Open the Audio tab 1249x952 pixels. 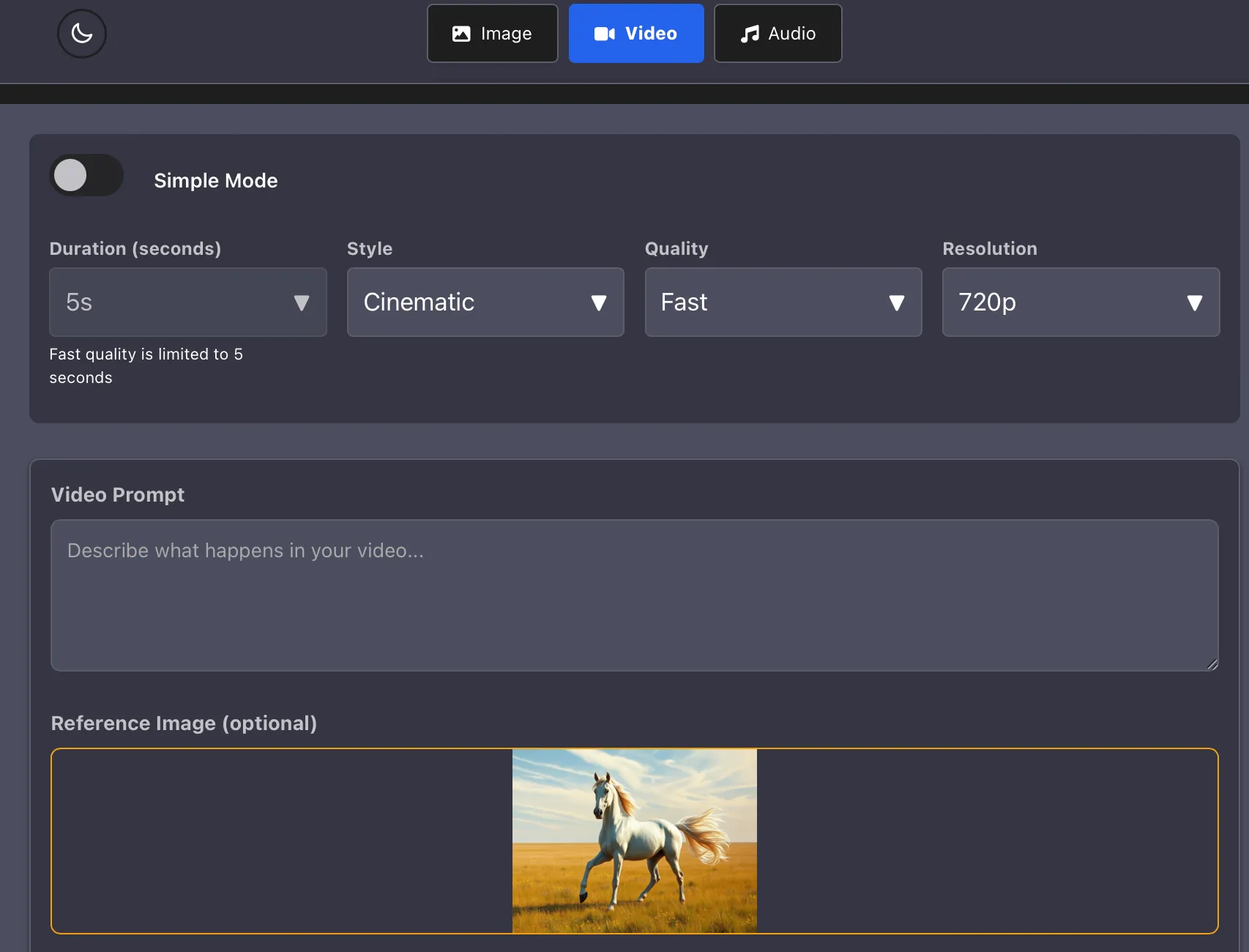778,34
